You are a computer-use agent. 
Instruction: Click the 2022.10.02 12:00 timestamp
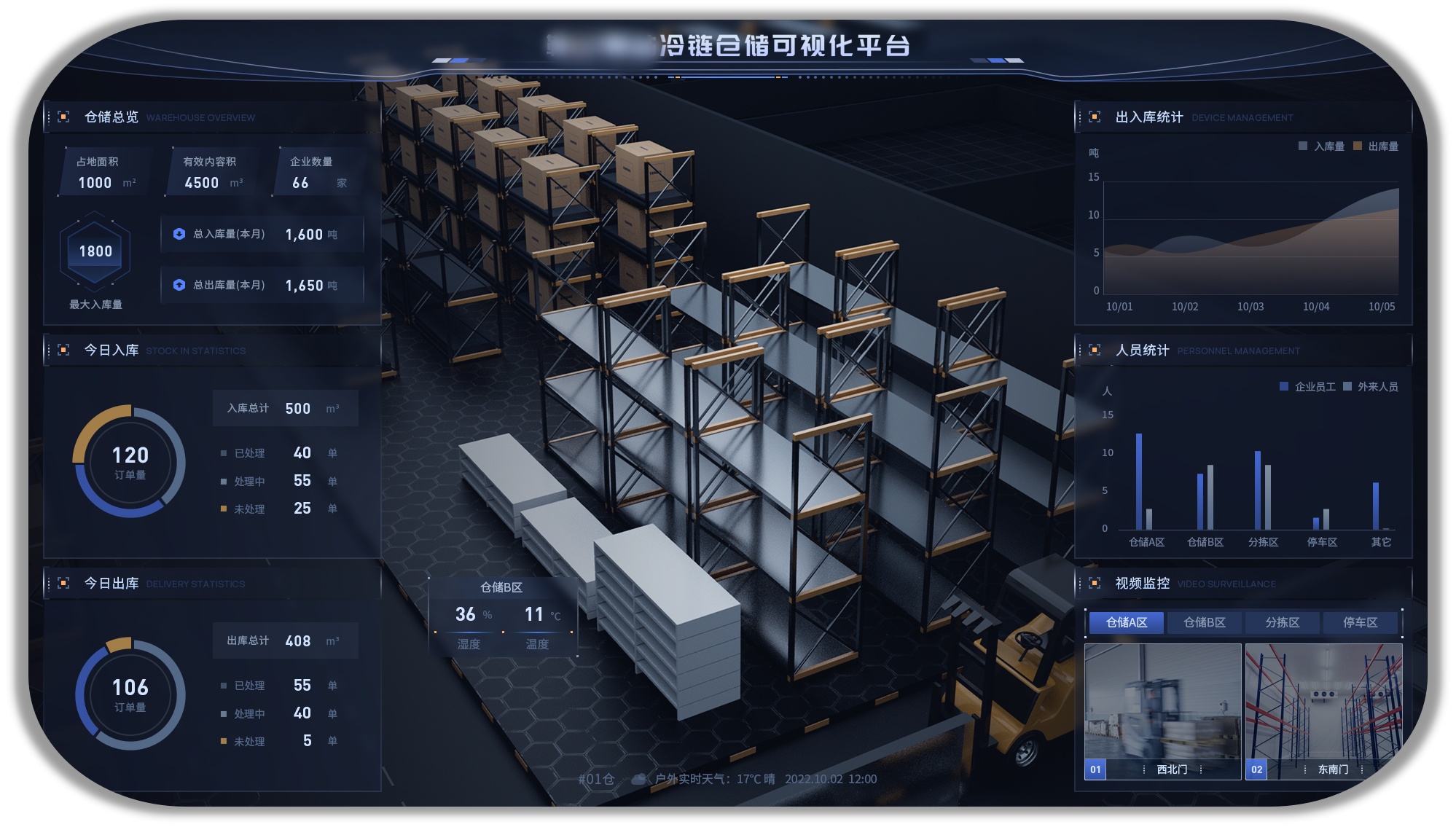831,779
